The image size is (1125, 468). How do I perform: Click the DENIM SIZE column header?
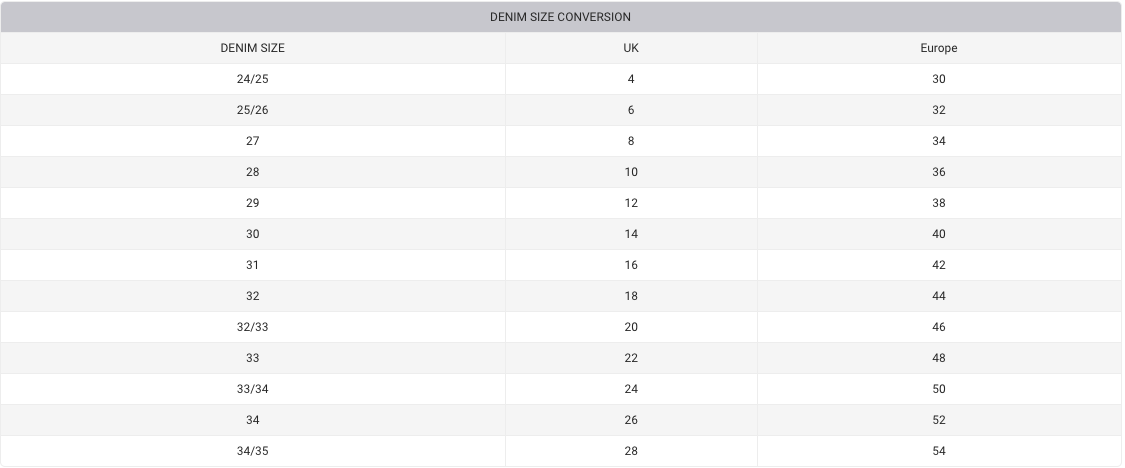coord(252,48)
